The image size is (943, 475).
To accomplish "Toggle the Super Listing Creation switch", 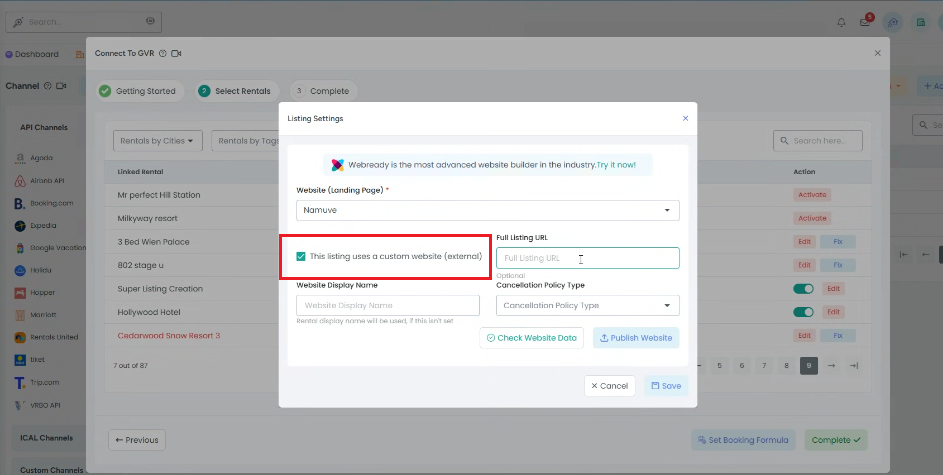I will 803,289.
